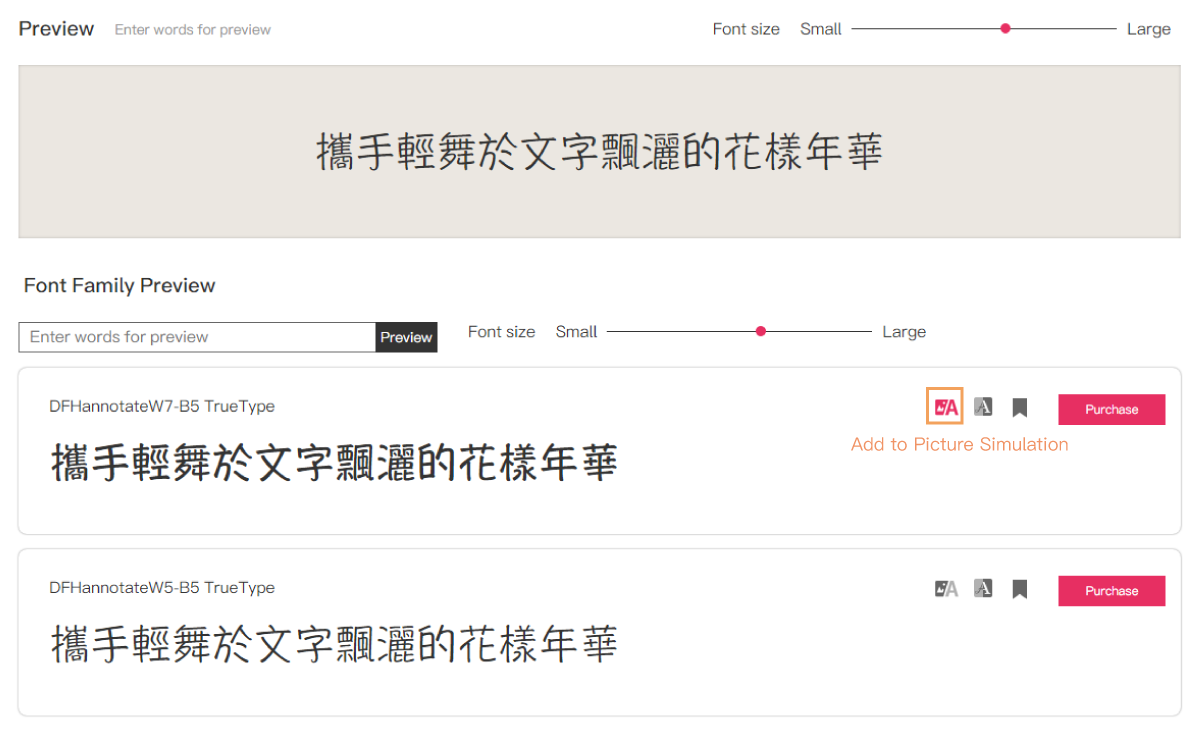Click top 'Enter words for preview' field
This screenshot has height=735, width=1200.
coord(193,29)
